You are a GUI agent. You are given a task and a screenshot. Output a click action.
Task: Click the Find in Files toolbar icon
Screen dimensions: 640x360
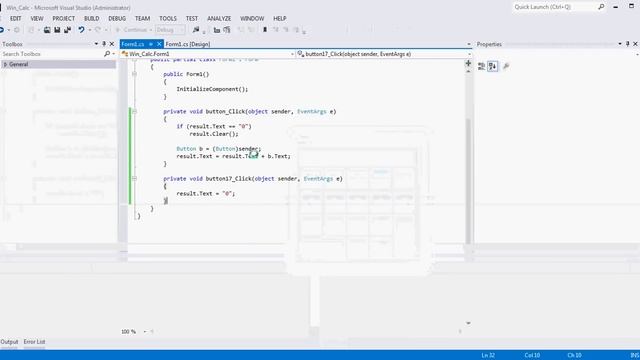[x=196, y=30]
